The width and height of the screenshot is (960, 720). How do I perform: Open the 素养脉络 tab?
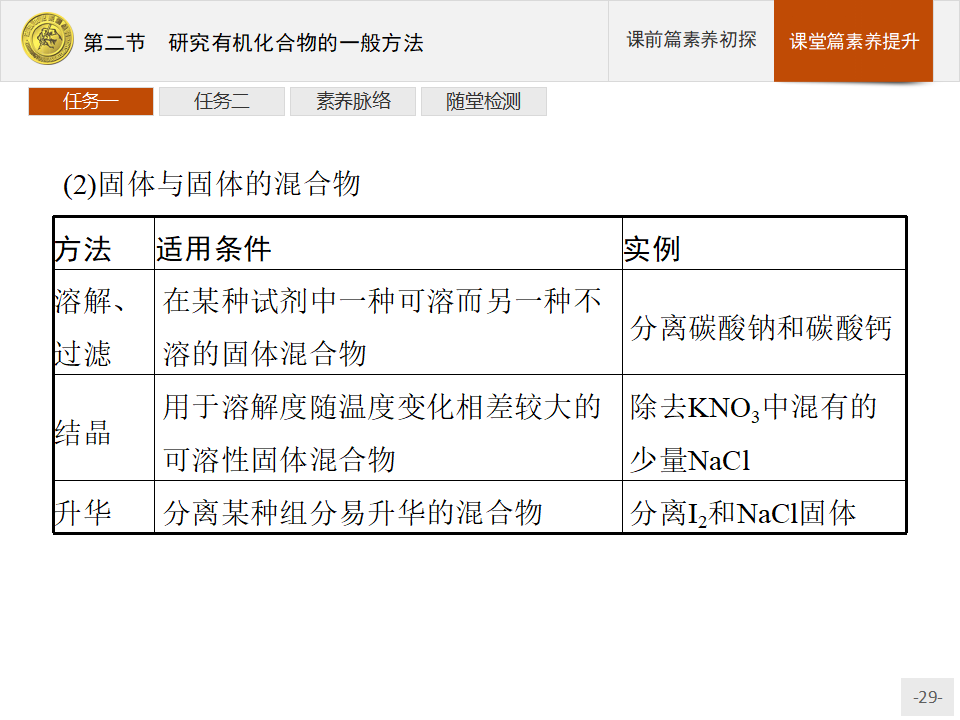pos(353,102)
